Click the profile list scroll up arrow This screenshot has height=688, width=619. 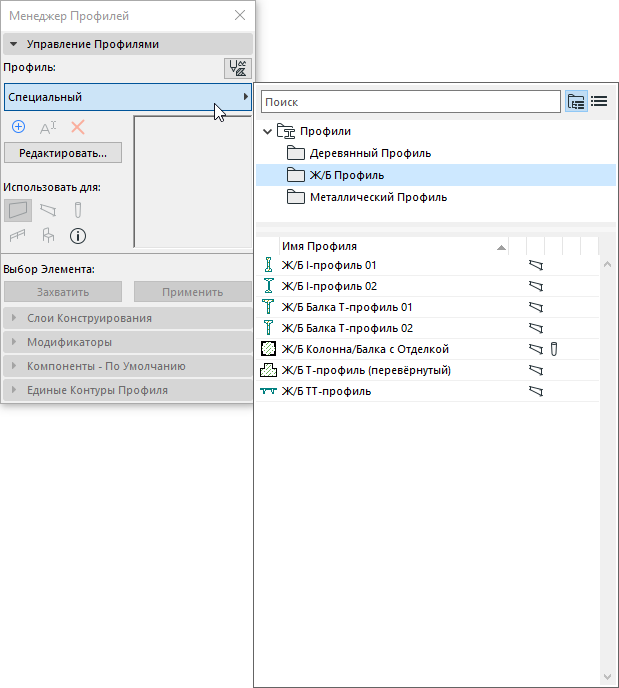pyautogui.click(x=608, y=264)
